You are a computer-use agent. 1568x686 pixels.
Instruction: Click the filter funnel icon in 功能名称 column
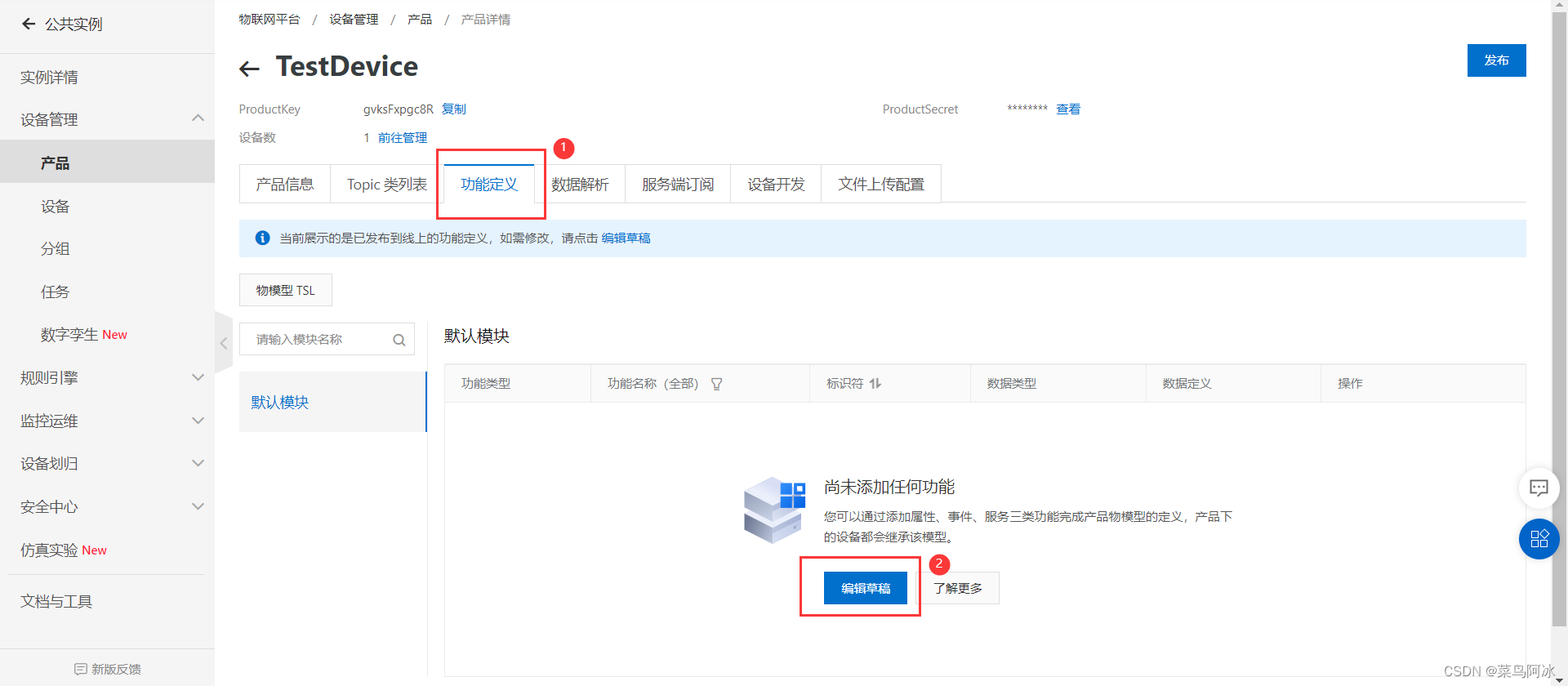pyautogui.click(x=716, y=384)
